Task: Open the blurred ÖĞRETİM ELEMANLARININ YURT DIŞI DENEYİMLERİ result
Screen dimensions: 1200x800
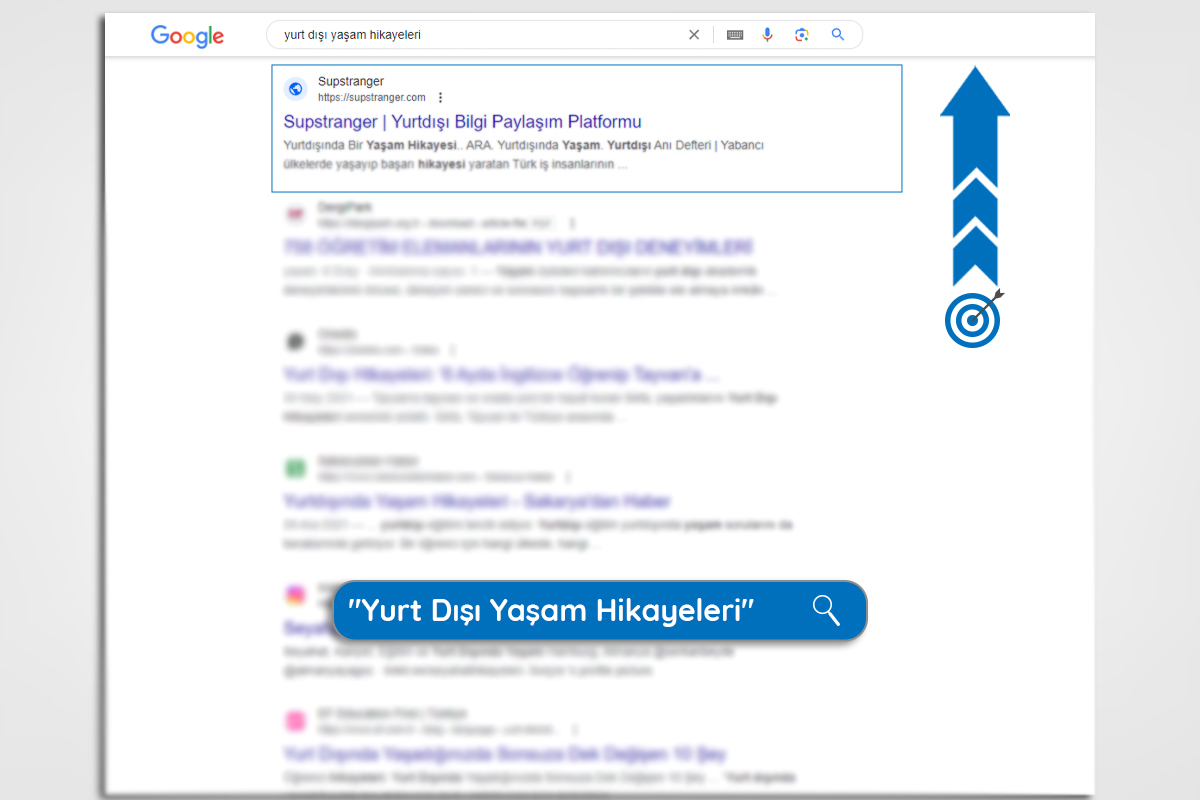Action: tap(518, 247)
